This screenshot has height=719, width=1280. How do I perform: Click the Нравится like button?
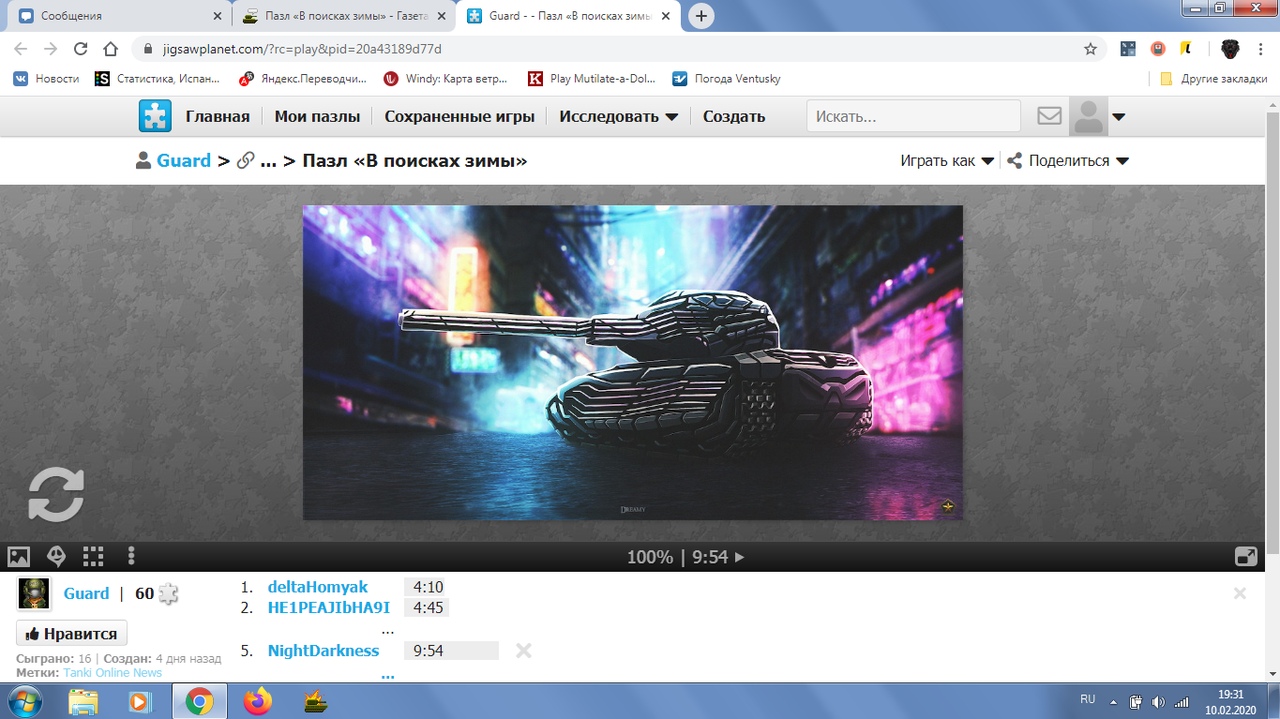click(72, 634)
